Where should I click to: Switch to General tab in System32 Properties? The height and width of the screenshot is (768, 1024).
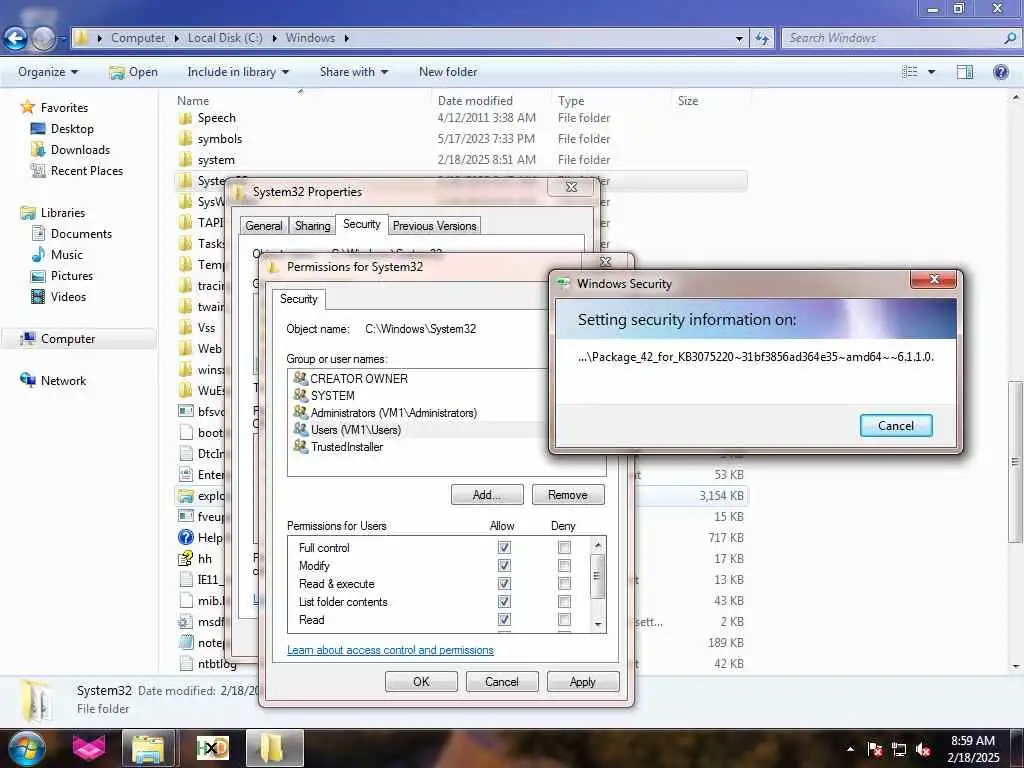click(x=264, y=225)
